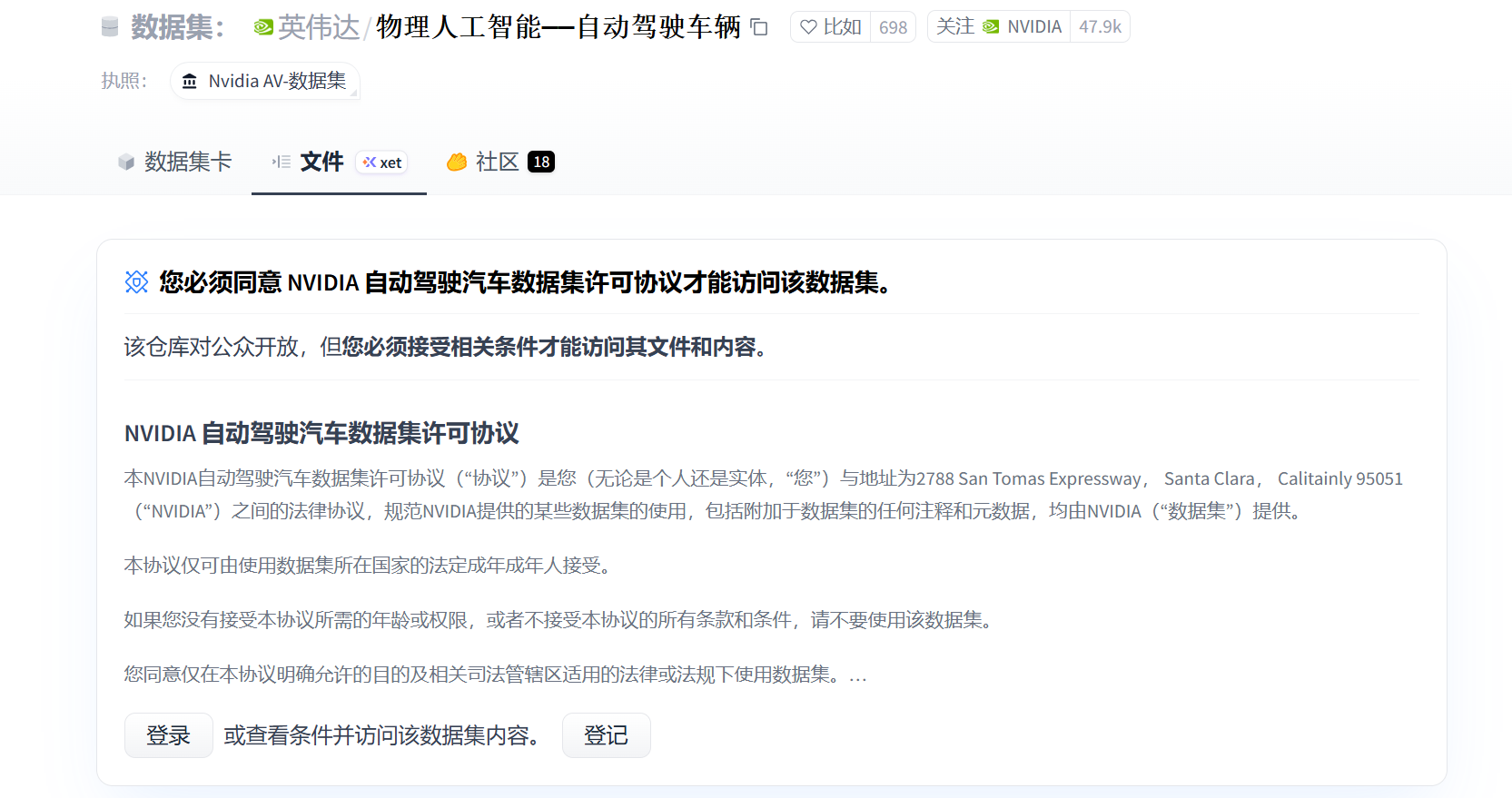Click the license icon in the Nvidia AV-数据集 tag
Viewport: 1512px width, 798px height.
[190, 82]
